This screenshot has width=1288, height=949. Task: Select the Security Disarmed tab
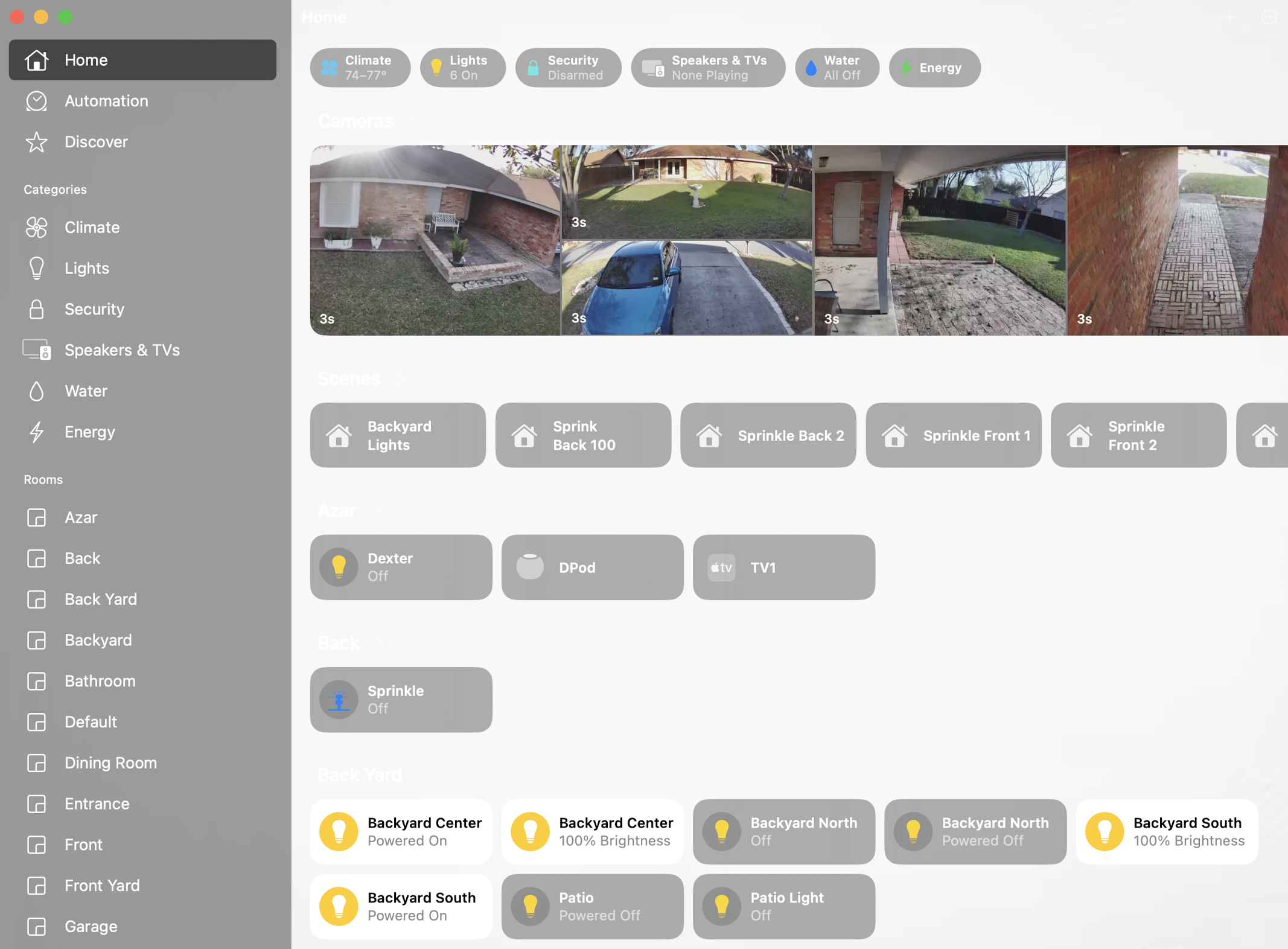566,67
